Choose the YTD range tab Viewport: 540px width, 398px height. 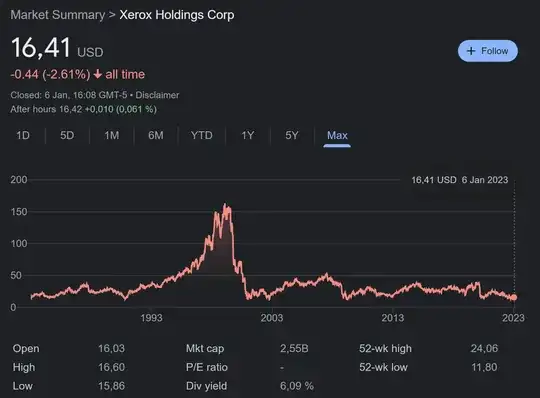pos(202,135)
